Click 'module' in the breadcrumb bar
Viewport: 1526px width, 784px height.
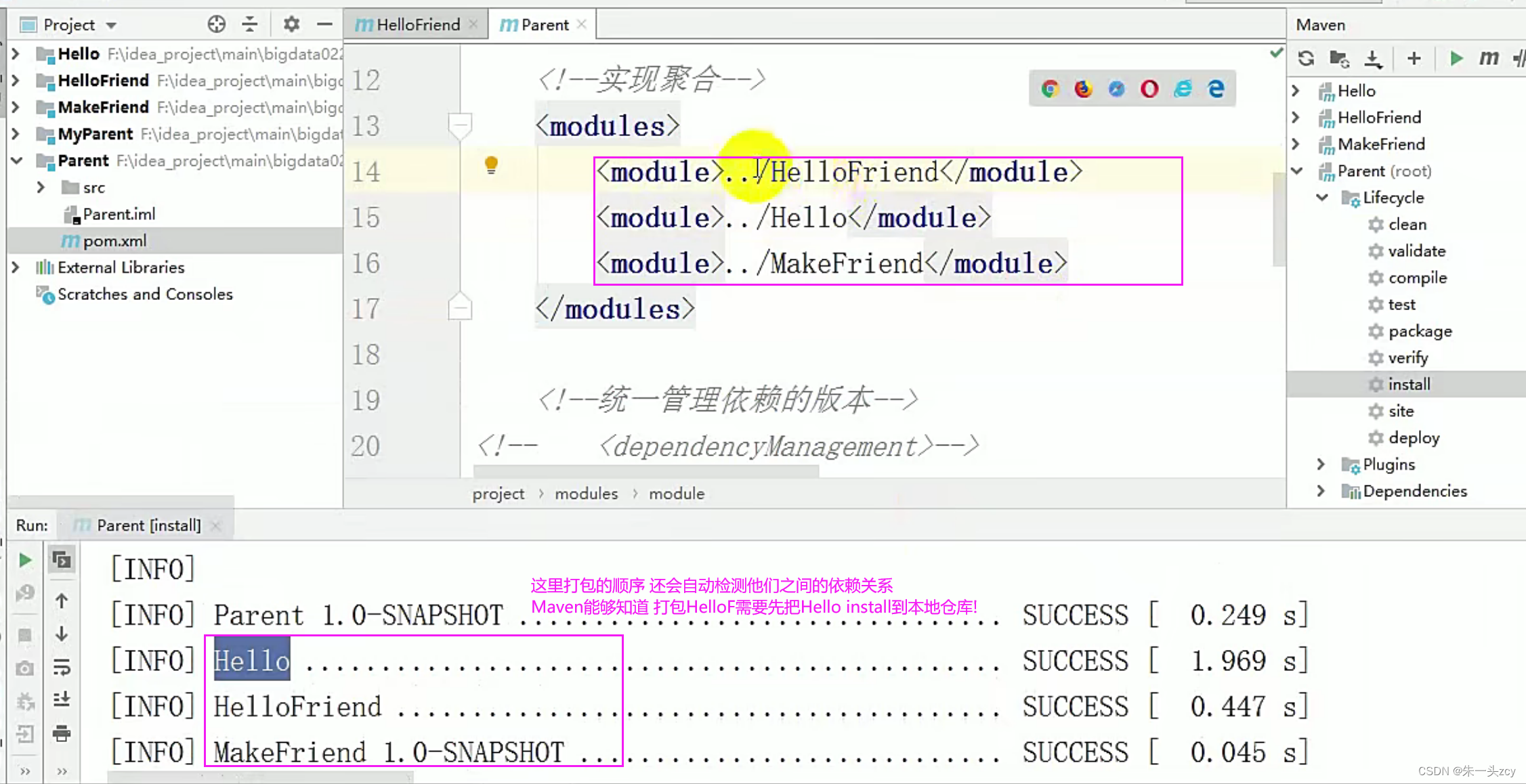click(x=677, y=494)
